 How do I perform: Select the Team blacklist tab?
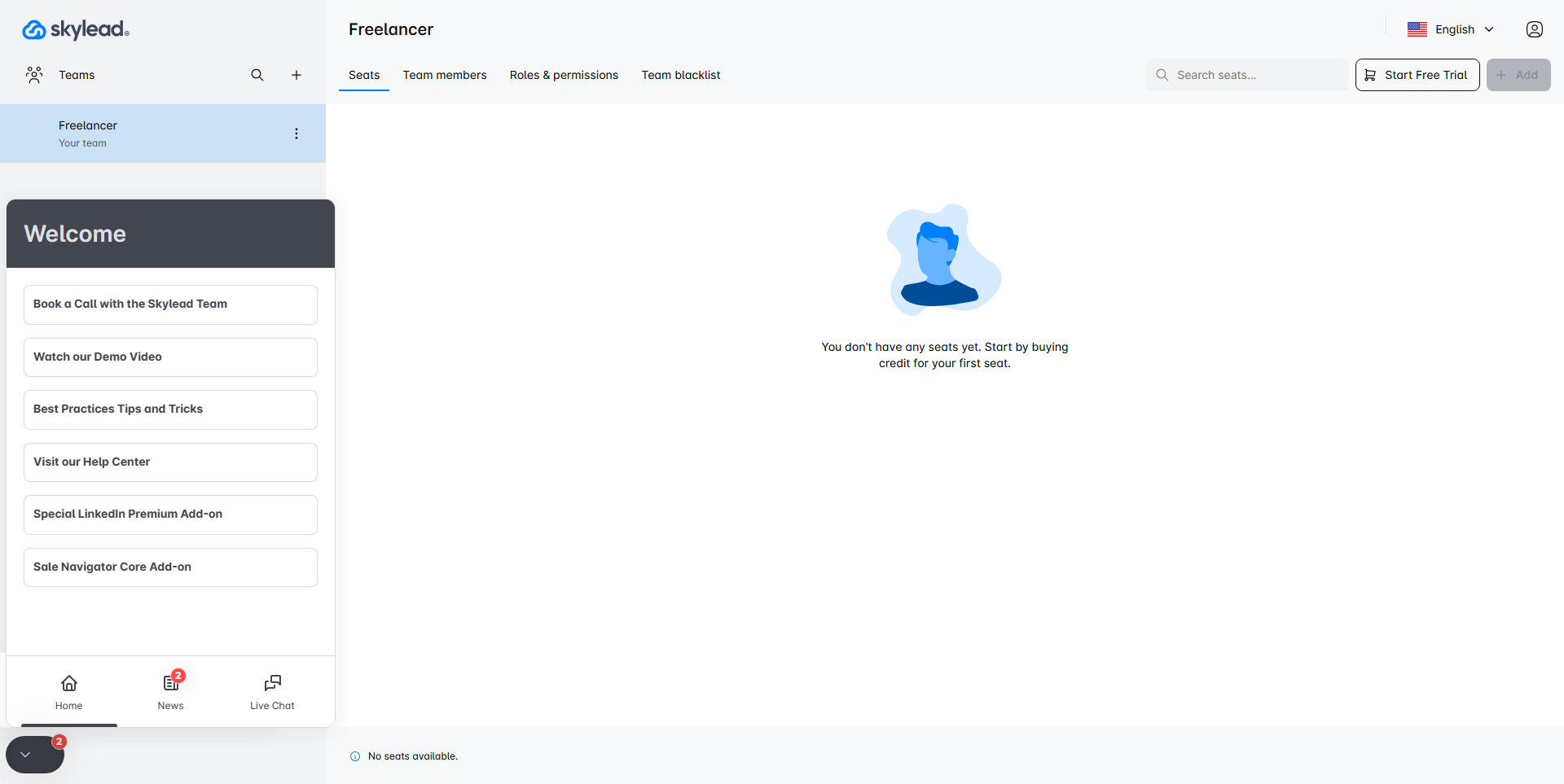click(681, 75)
